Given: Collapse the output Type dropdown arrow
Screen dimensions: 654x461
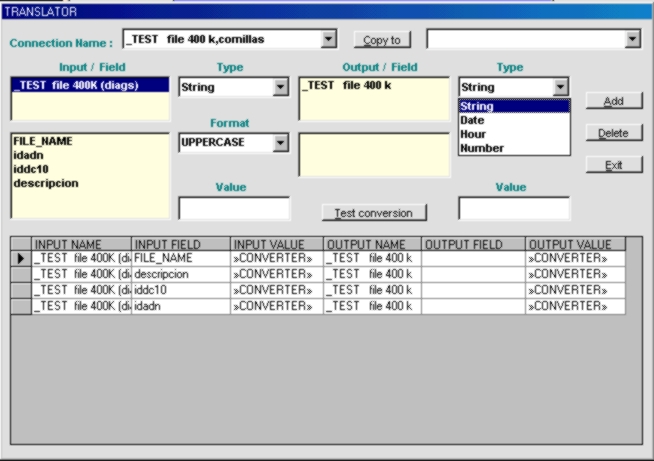Looking at the screenshot, I should [x=561, y=88].
